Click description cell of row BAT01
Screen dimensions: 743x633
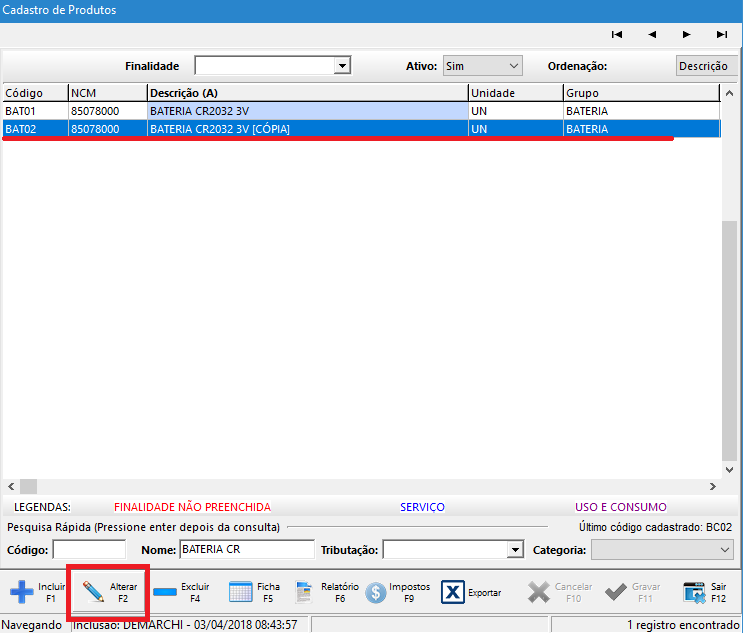[308, 111]
